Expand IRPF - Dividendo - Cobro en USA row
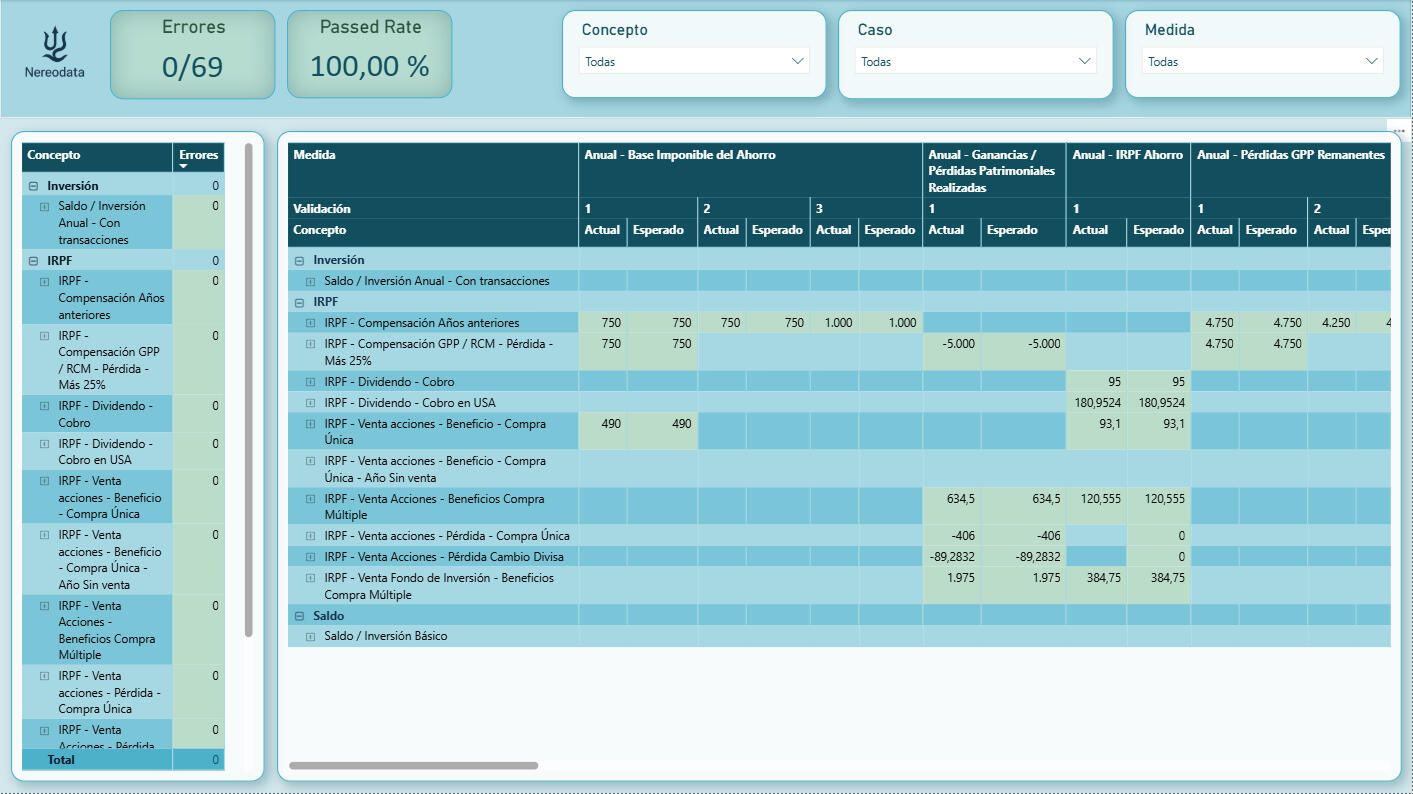The image size is (1413, 794). [x=311, y=403]
